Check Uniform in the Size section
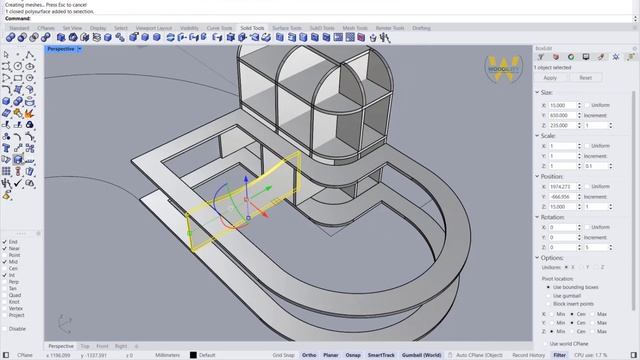 tap(587, 105)
